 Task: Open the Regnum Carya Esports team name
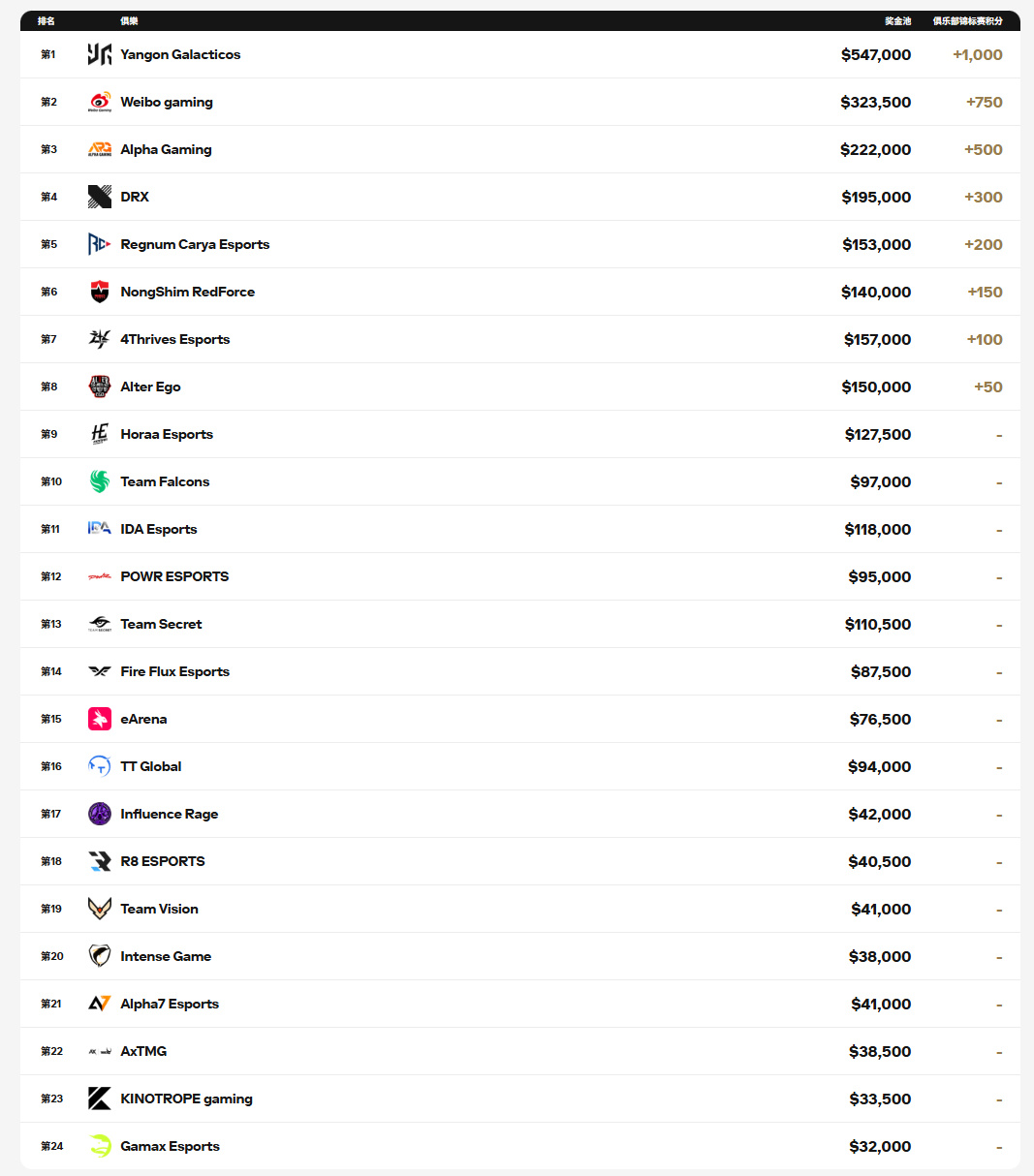pos(195,244)
